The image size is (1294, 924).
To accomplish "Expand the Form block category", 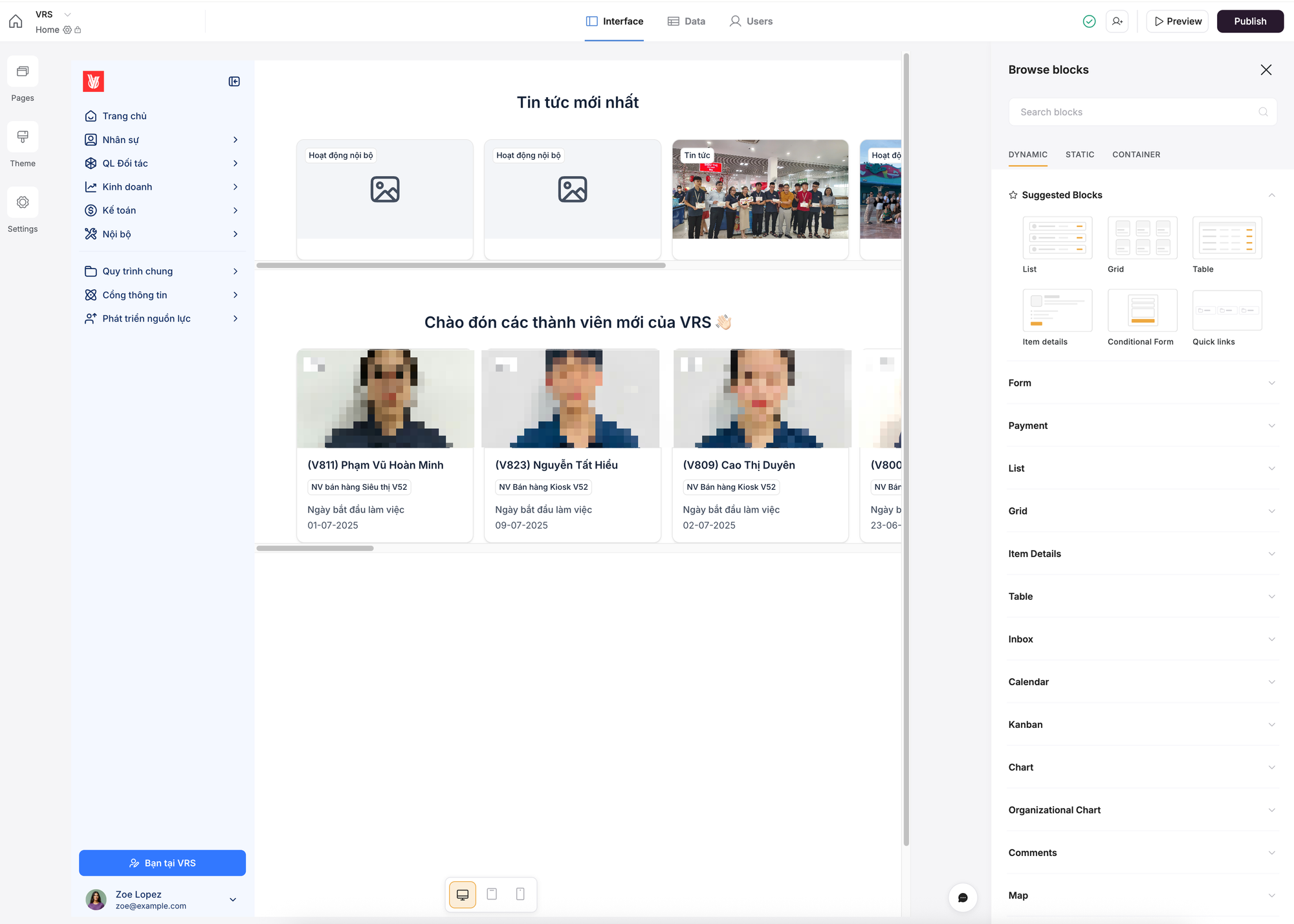I will click(x=1142, y=383).
